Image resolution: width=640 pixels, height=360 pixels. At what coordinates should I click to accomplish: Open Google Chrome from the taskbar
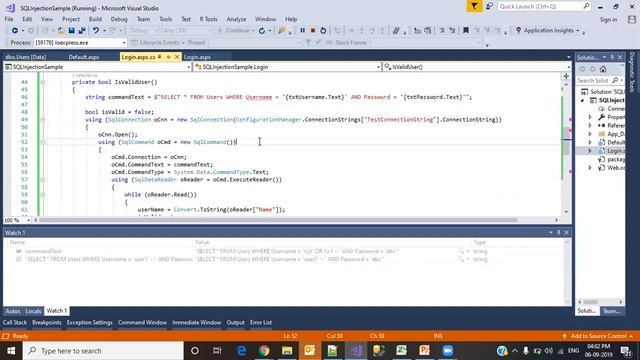coord(264,351)
